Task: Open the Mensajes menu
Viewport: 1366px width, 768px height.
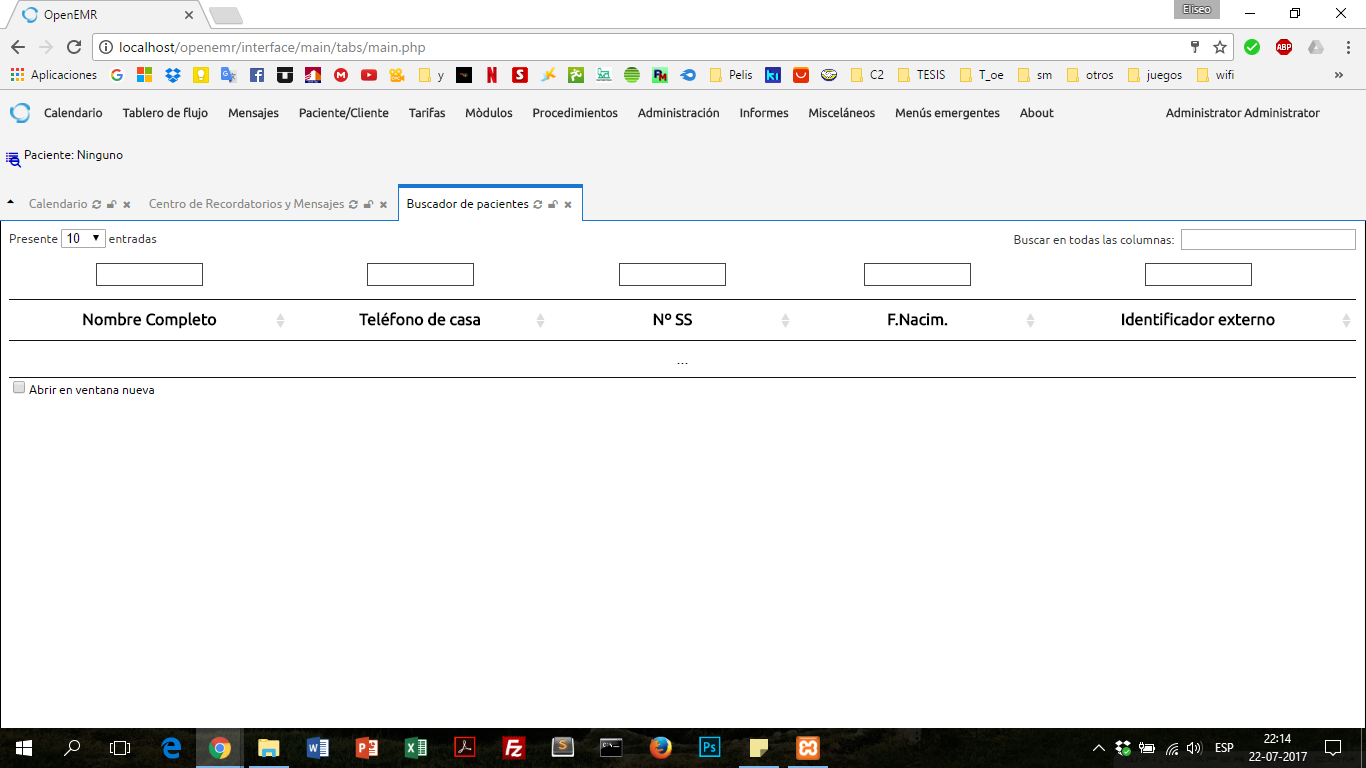Action: [x=253, y=113]
